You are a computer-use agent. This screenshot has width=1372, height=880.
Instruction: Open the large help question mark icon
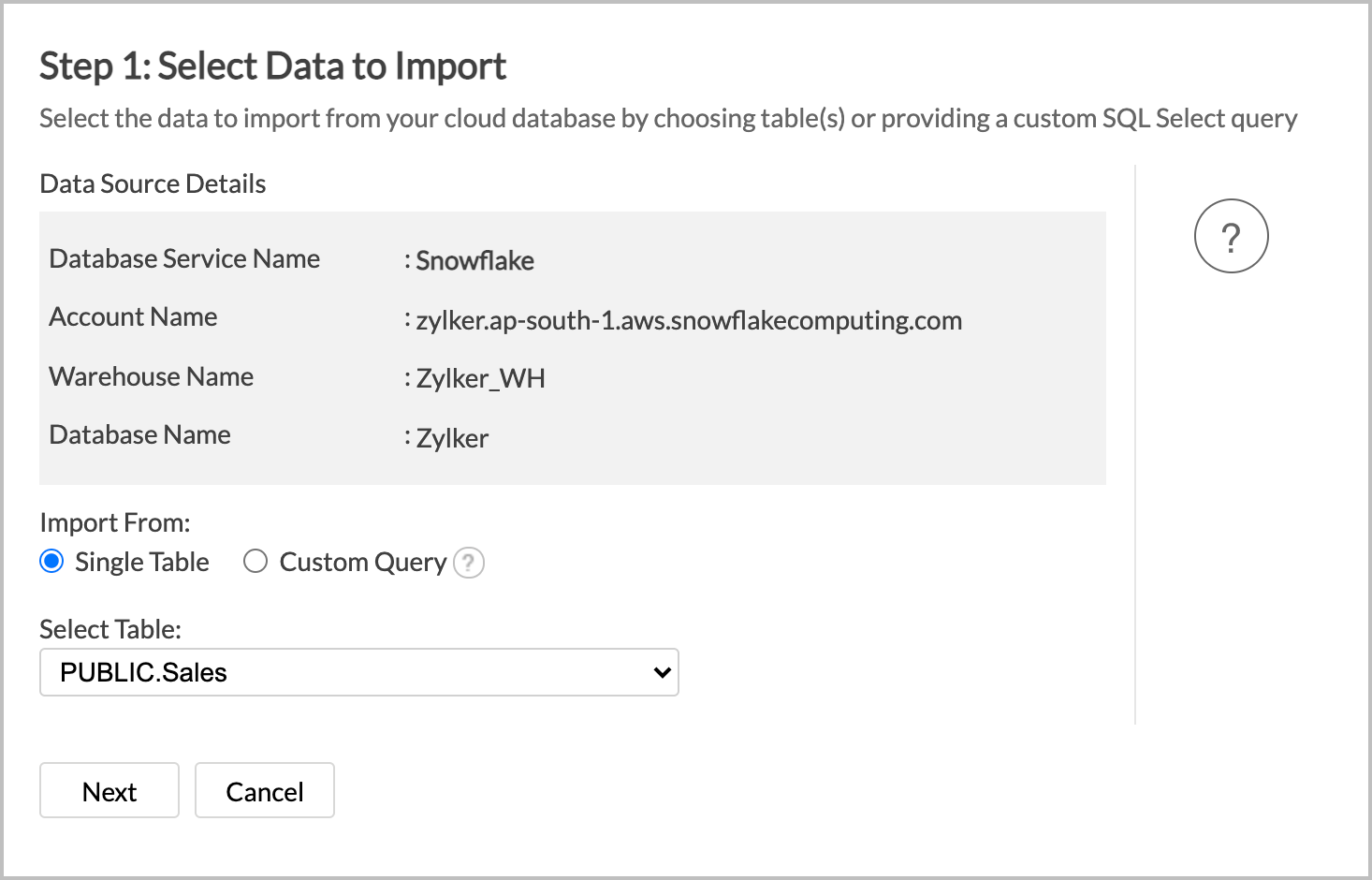[1231, 236]
